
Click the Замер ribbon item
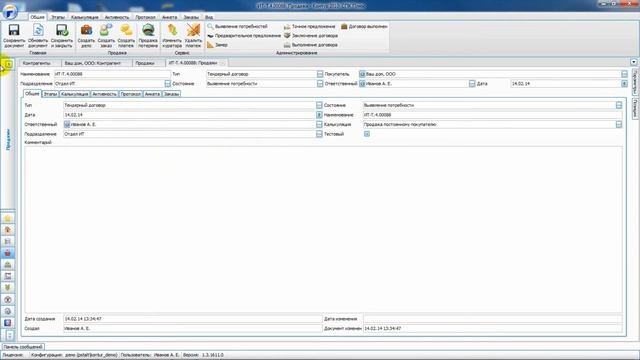(x=217, y=45)
